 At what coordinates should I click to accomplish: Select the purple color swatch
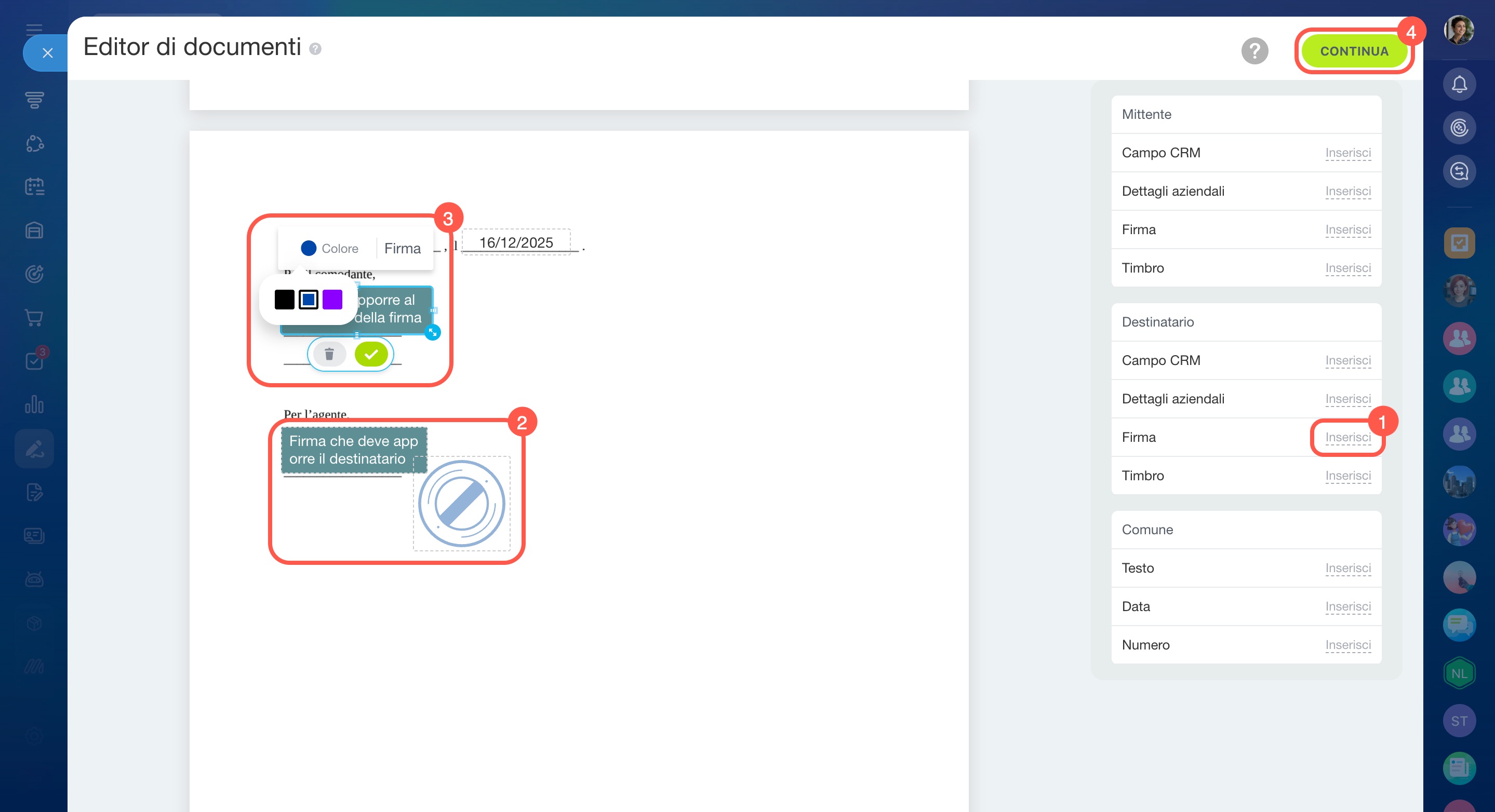click(332, 300)
